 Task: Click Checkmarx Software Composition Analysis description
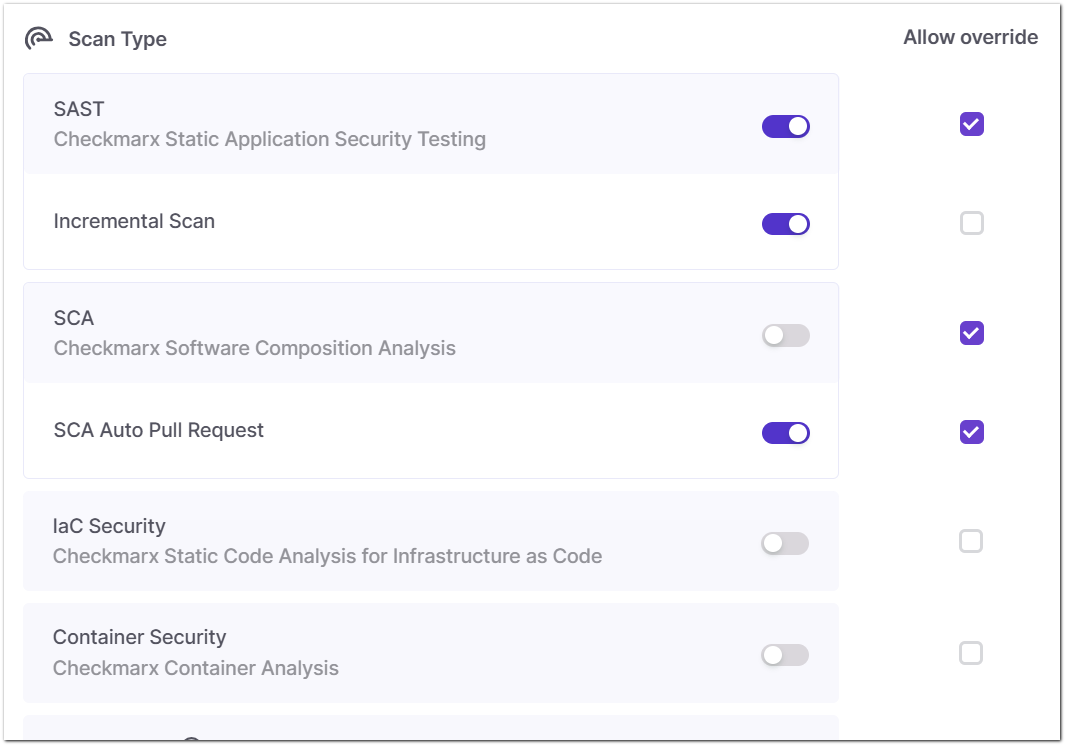(255, 348)
